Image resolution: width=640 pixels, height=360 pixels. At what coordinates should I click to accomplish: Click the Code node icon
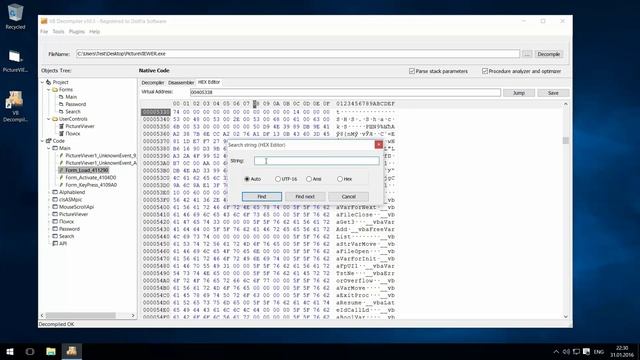[x=48, y=141]
